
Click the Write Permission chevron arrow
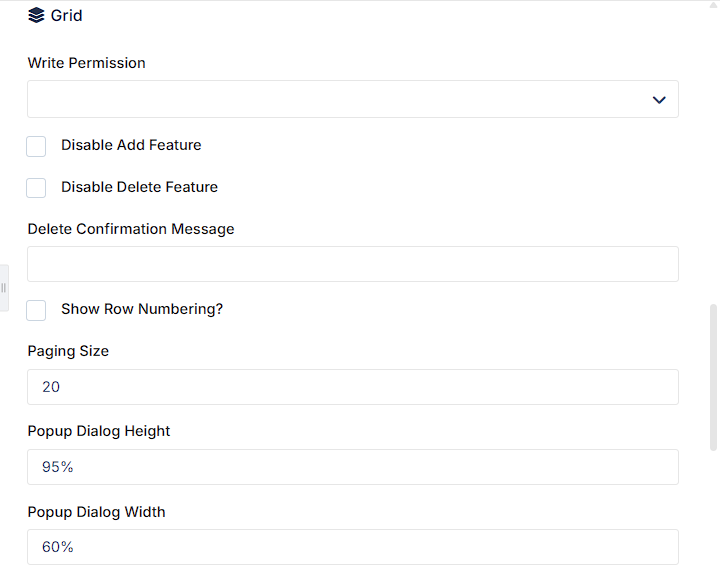click(659, 100)
